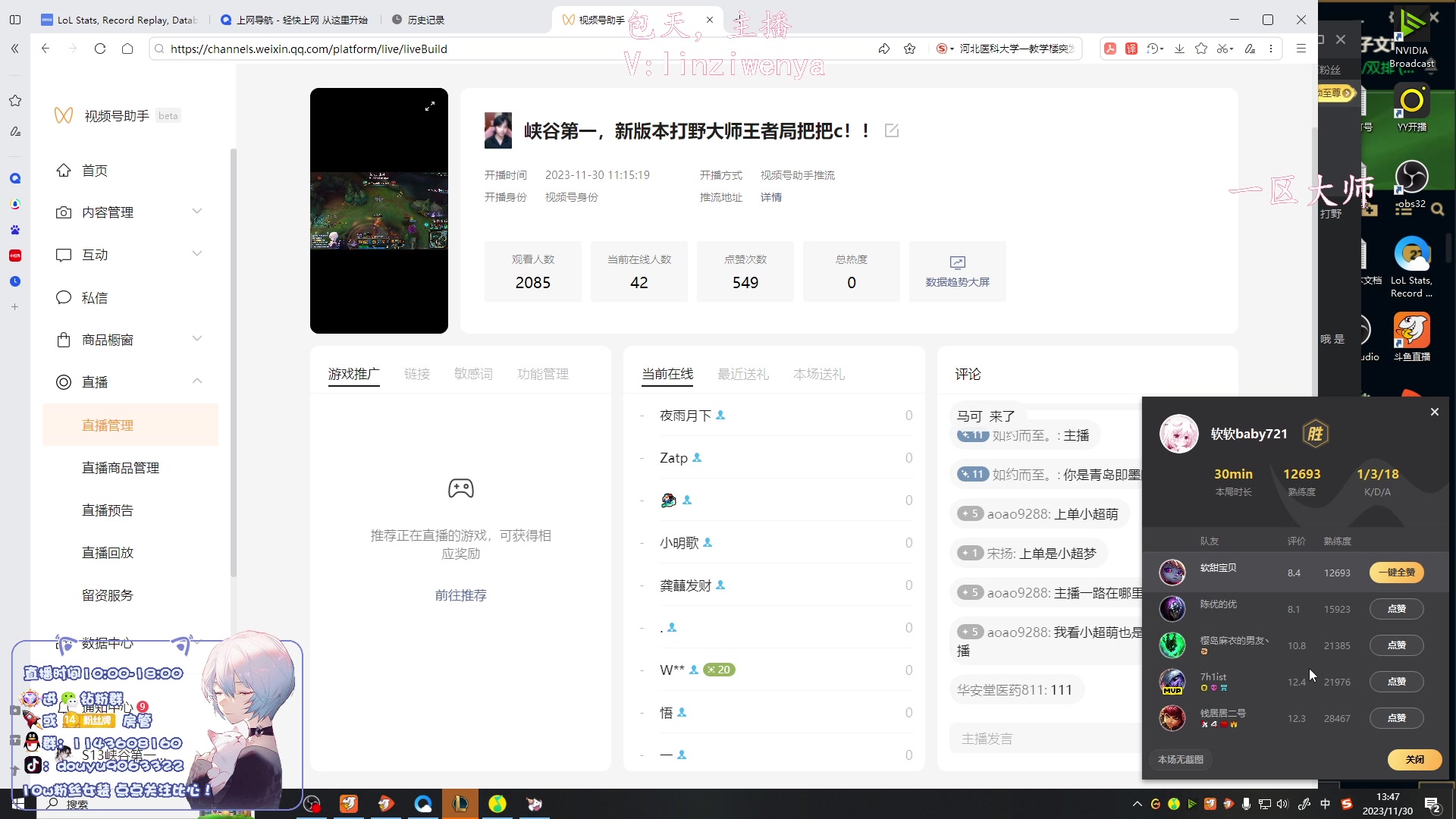Select 直播管理 submenu item
Image resolution: width=1456 pixels, height=819 pixels.
(130, 425)
